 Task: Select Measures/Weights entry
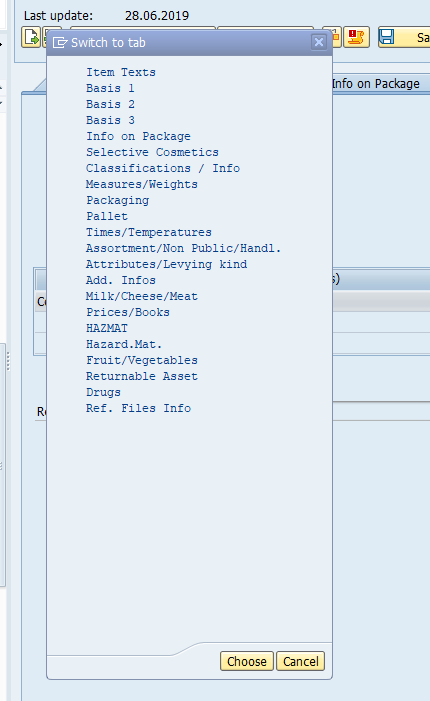142,184
